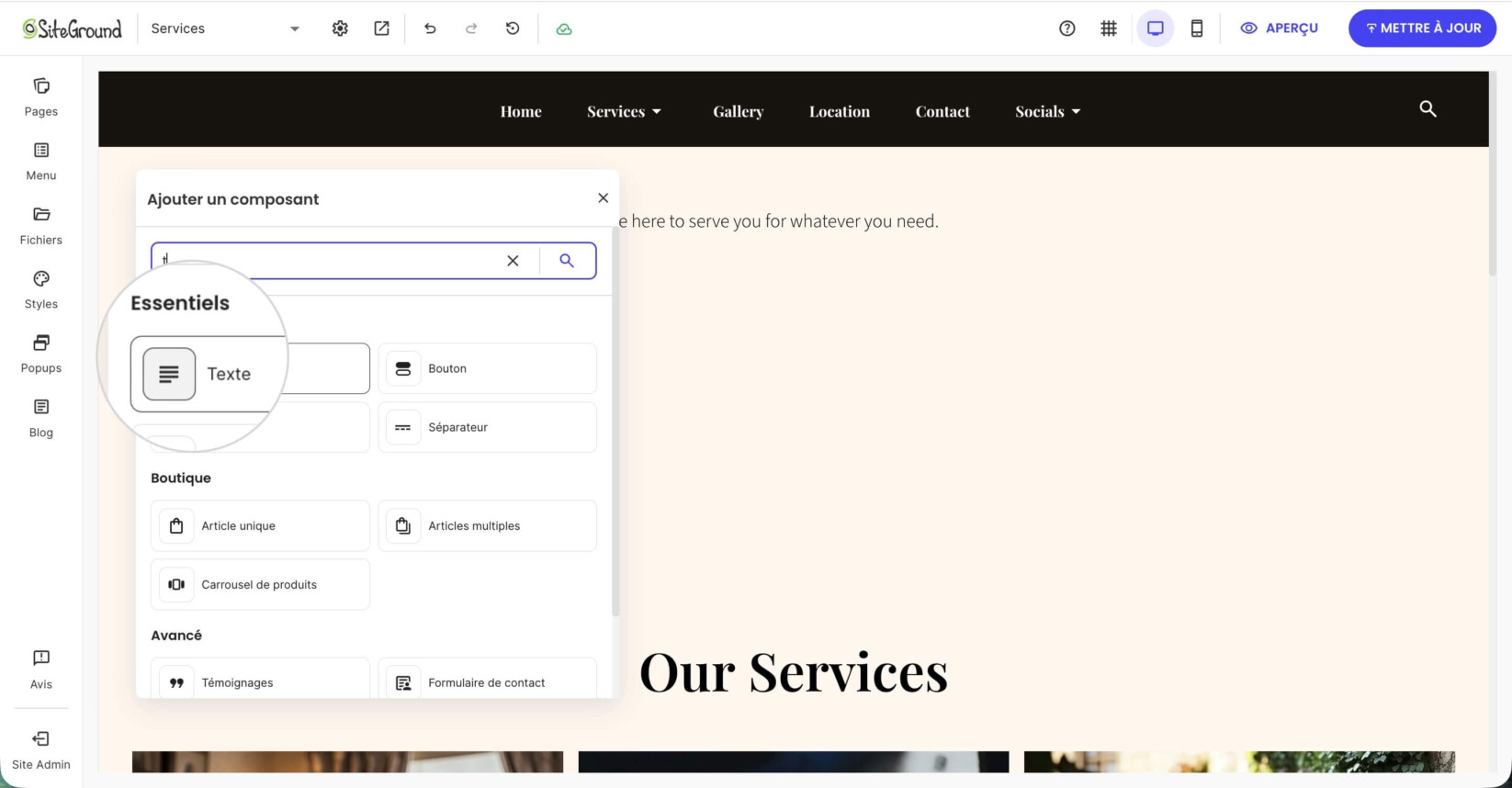Add the Articles multiples component

click(x=487, y=525)
